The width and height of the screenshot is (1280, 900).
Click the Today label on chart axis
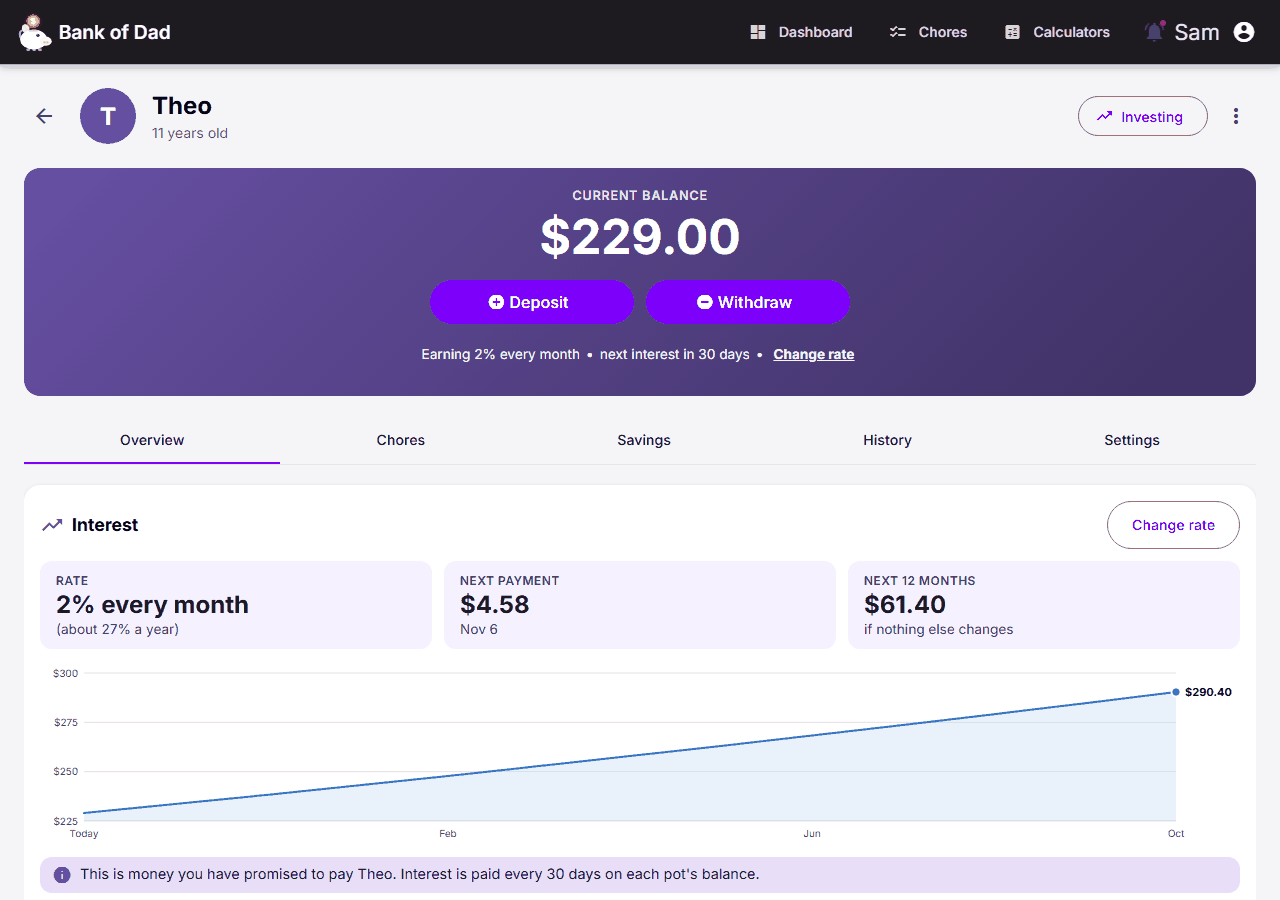pyautogui.click(x=84, y=834)
